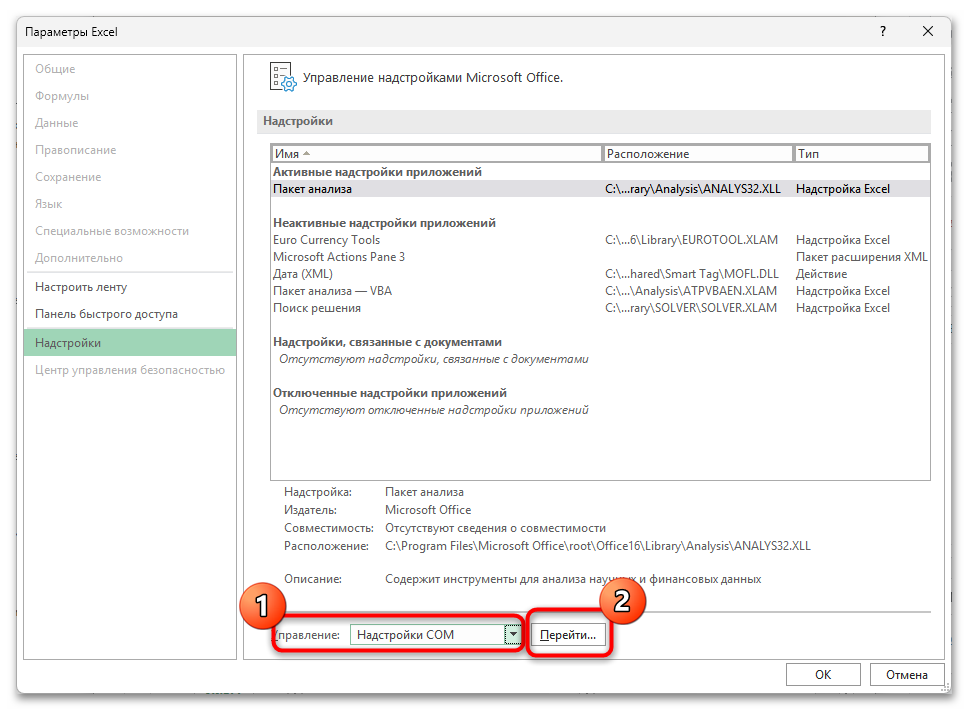This screenshot has height=710, width=968.
Task: Choose the Поиск решения add-in entry
Action: 317,308
